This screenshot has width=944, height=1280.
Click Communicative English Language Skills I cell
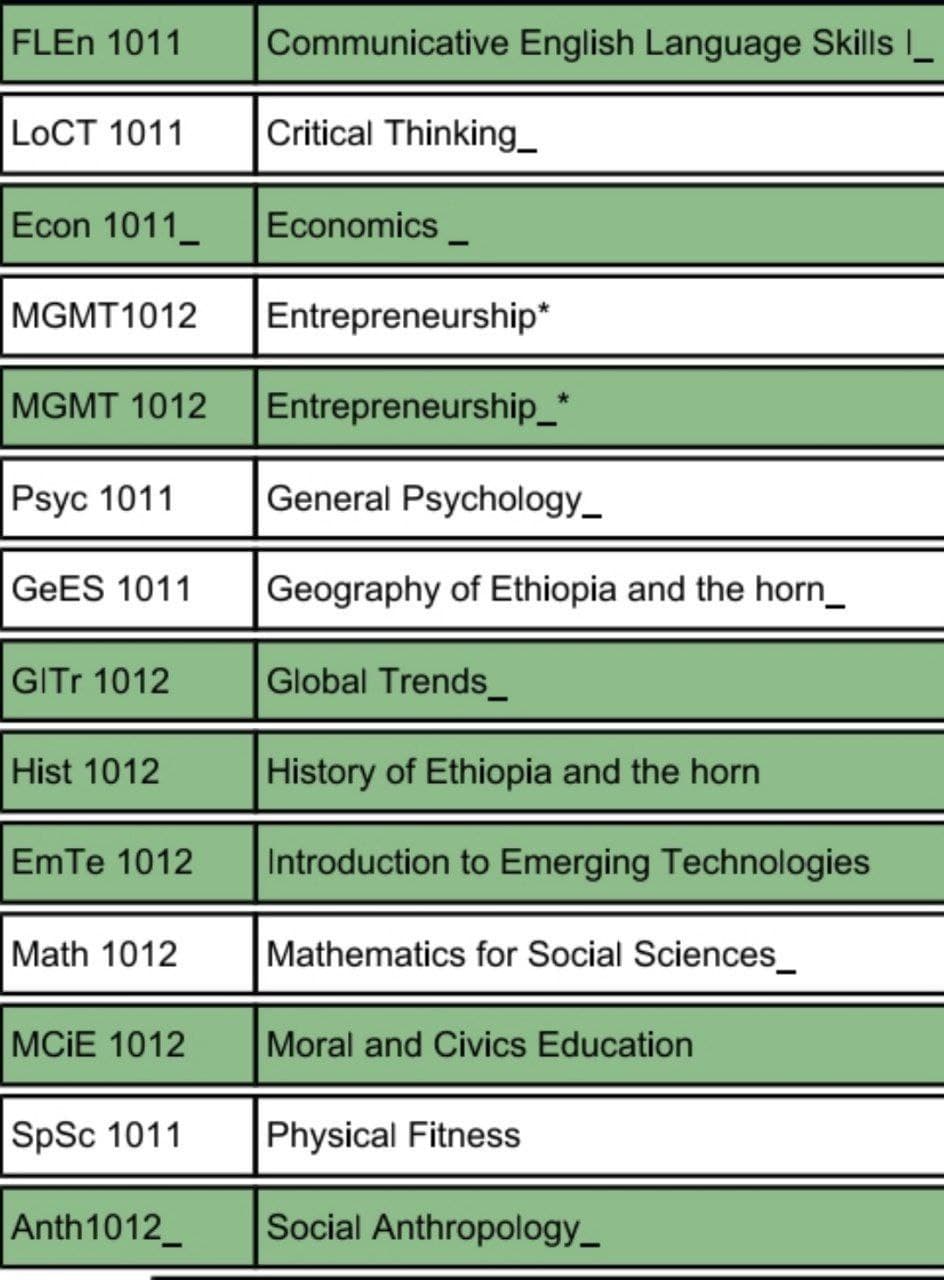tap(600, 43)
